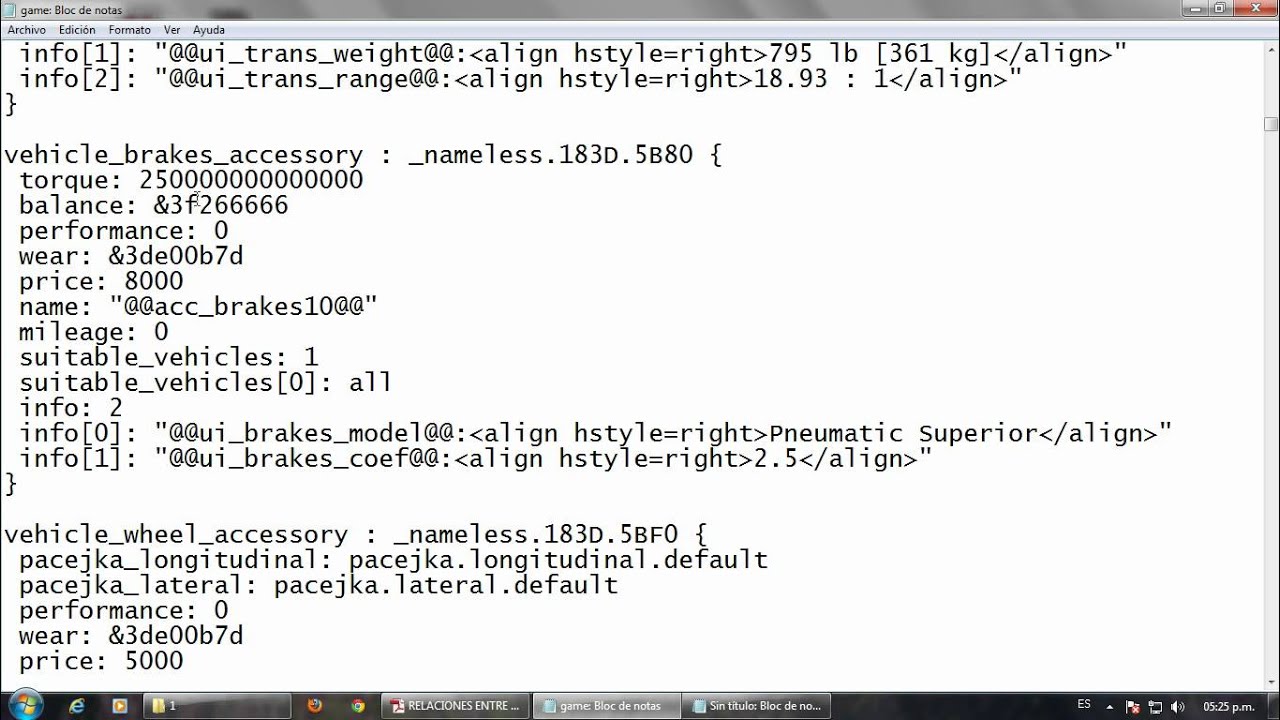The image size is (1280, 720).
Task: Click the brakes coefficient value 2.5
Action: coord(776,458)
